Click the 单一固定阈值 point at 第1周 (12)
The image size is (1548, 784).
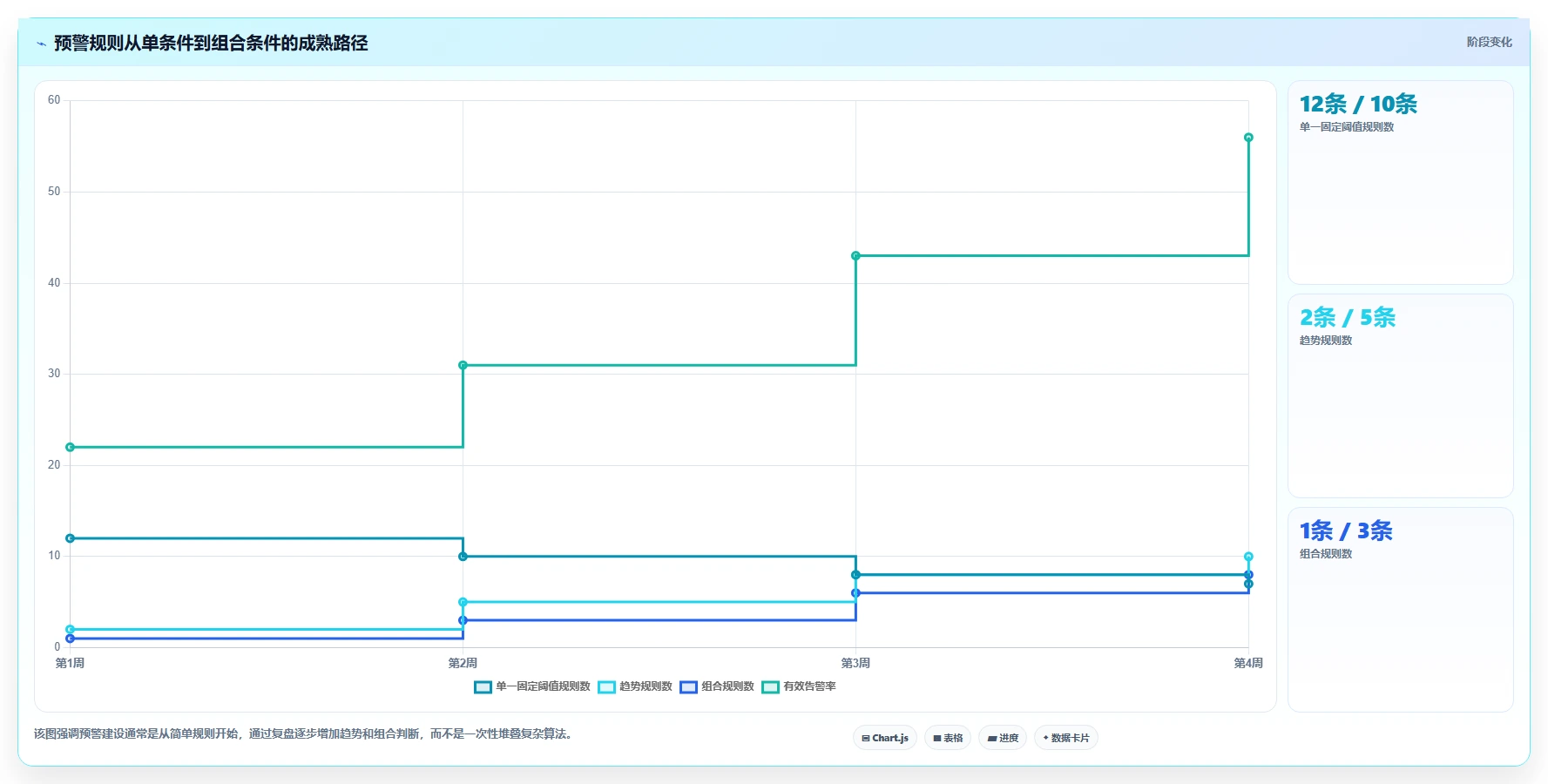[x=71, y=538]
